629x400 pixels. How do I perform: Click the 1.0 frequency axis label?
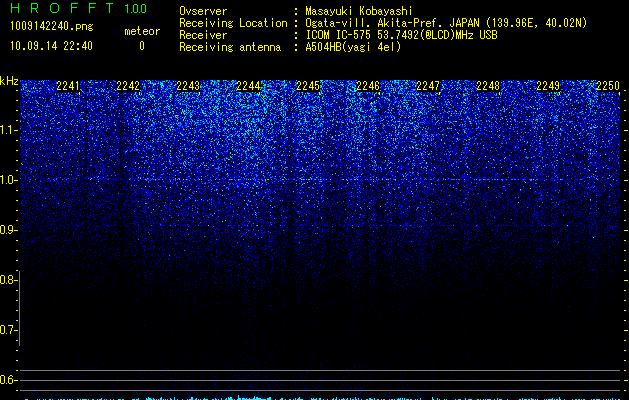tap(8, 180)
